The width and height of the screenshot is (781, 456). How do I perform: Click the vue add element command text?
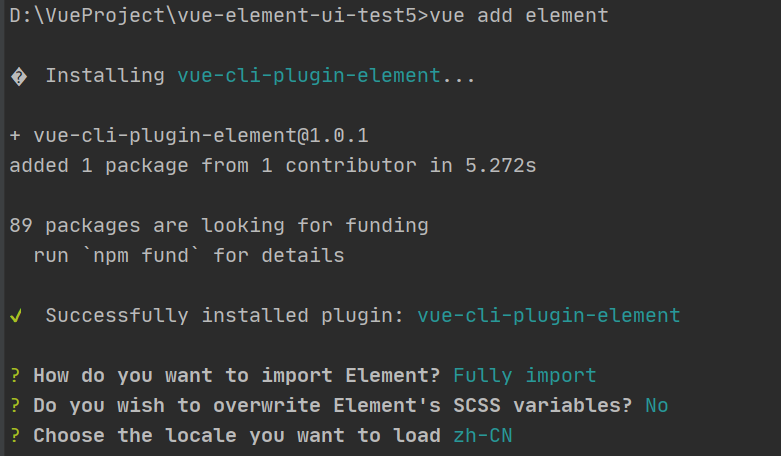coord(519,15)
